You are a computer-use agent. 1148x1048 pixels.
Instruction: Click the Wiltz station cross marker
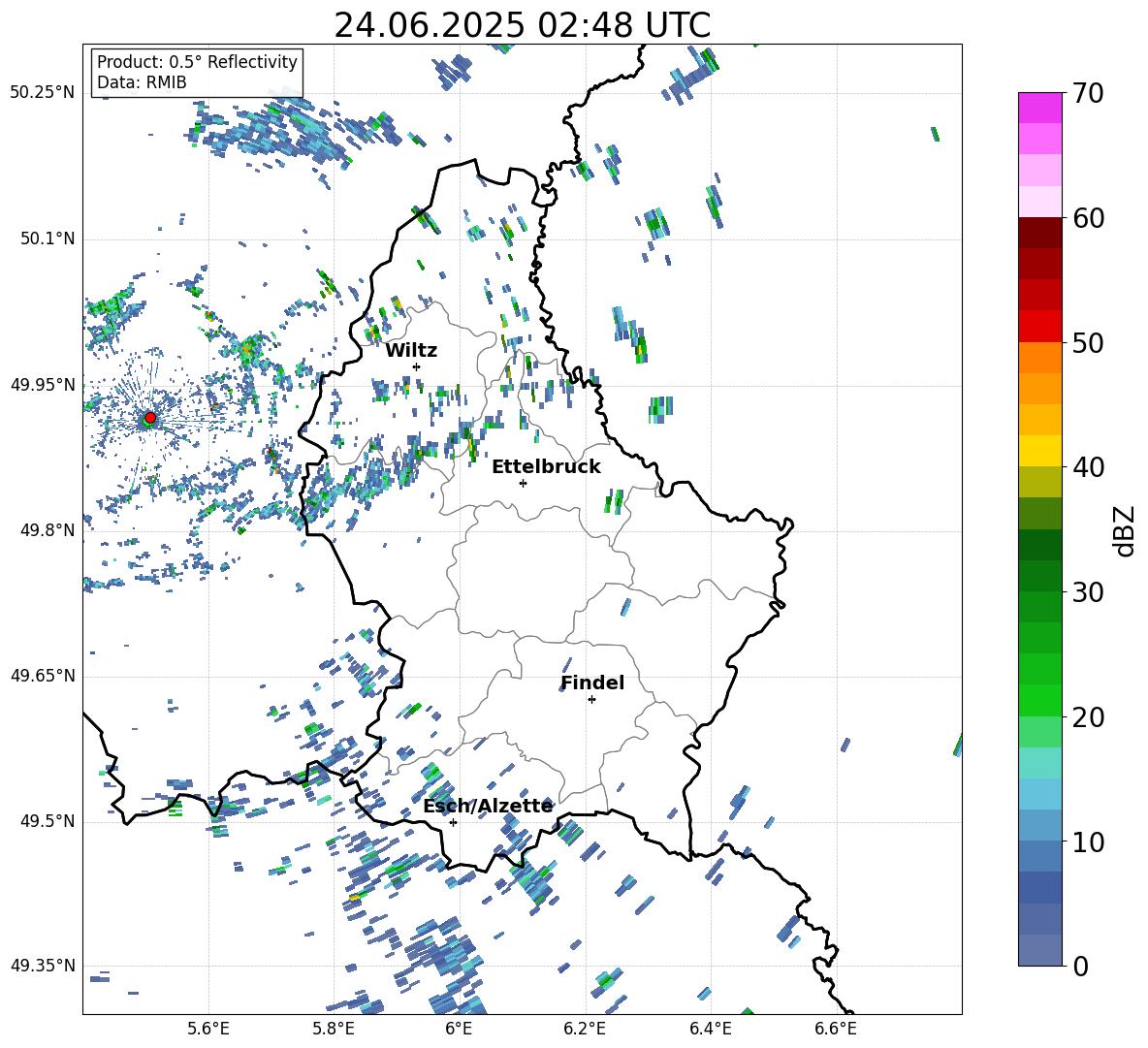click(417, 366)
